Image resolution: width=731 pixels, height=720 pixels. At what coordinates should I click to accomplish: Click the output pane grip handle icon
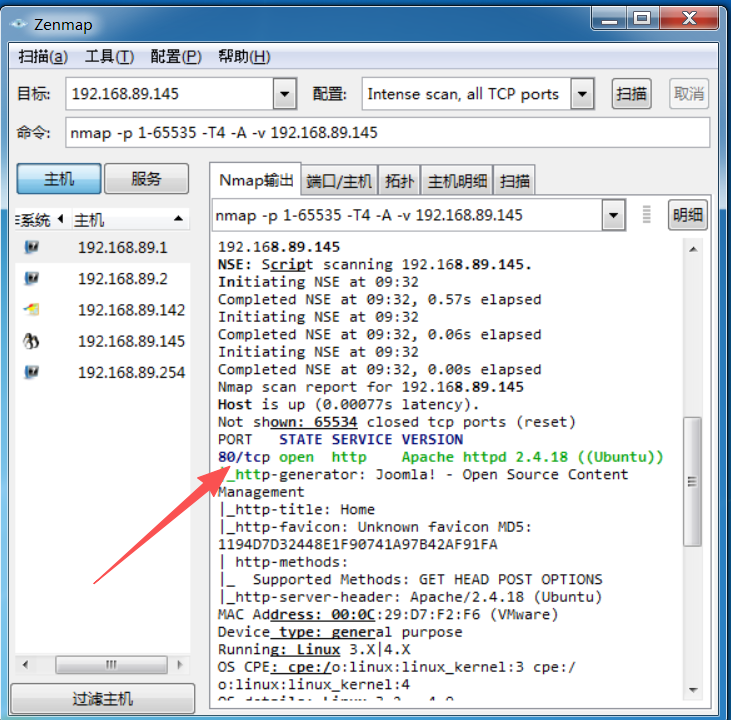coord(646,215)
